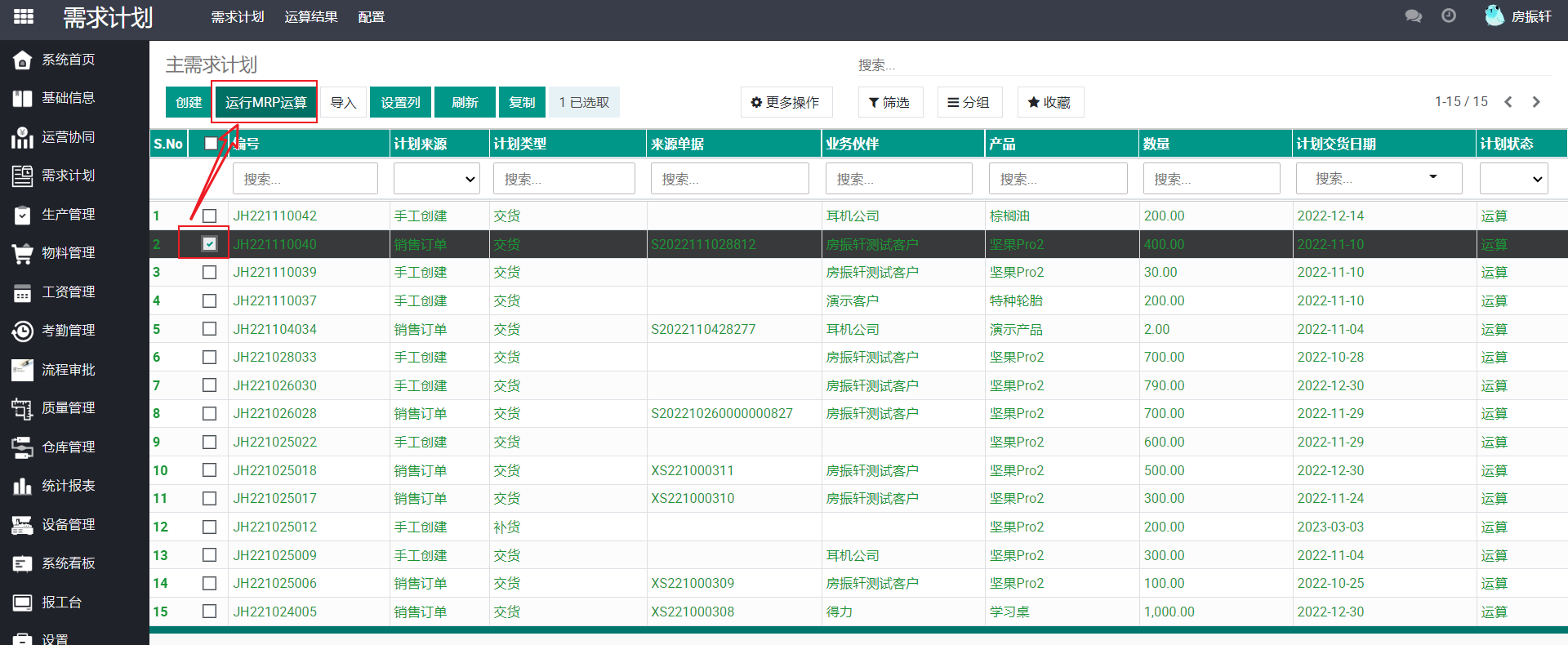1568x645 pixels.
Task: Expand the 计划来源 filter dropdown
Action: coord(437,179)
